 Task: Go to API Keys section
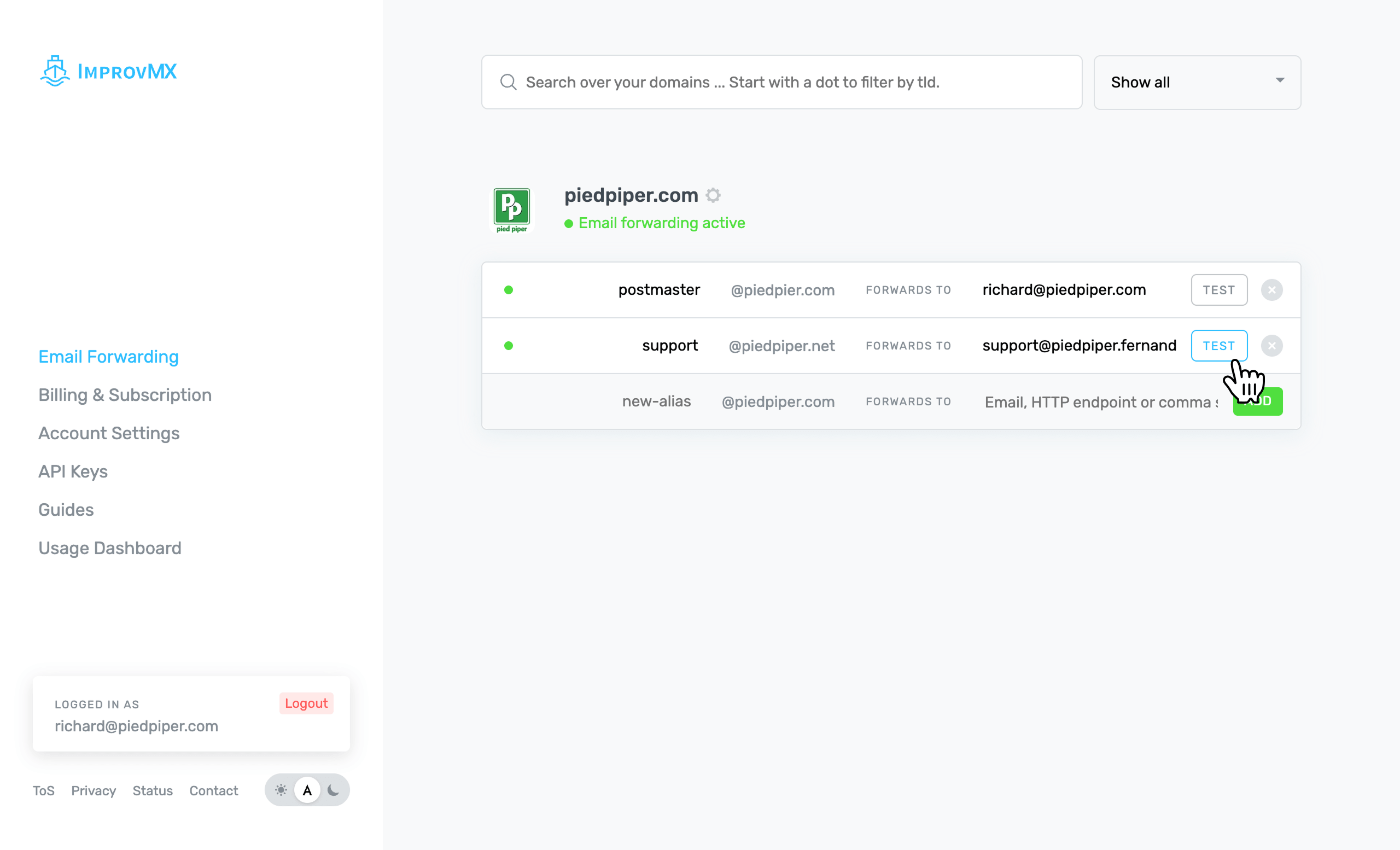click(73, 471)
